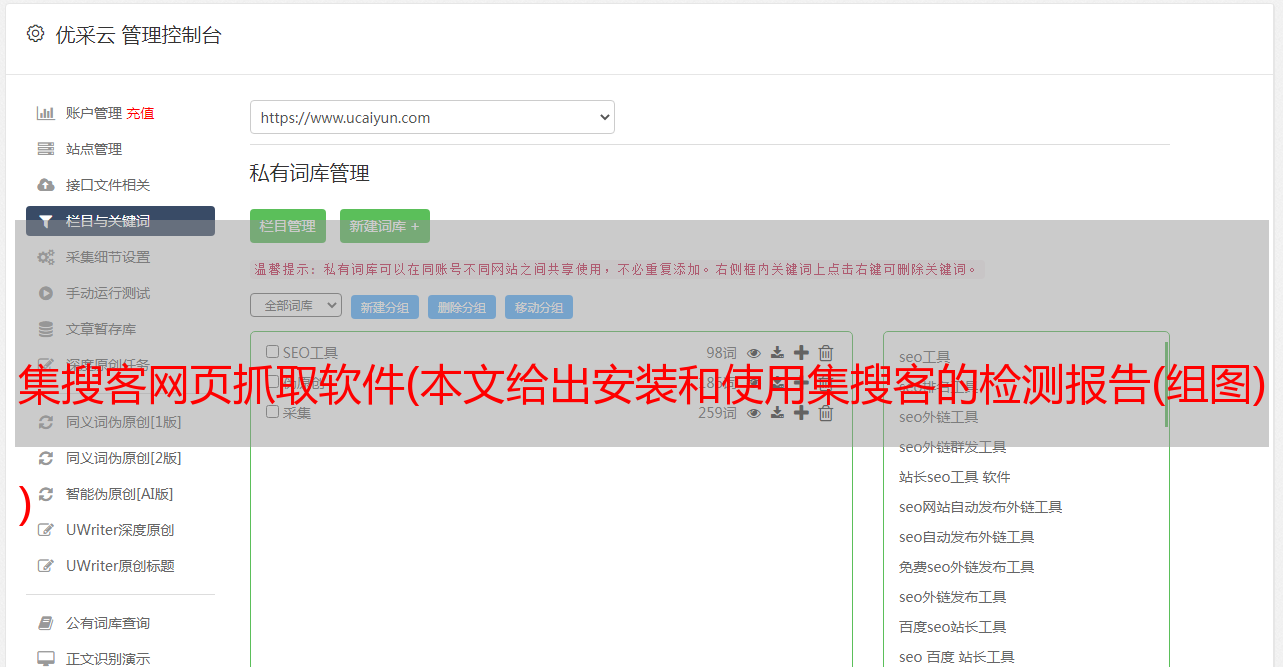View keywords with 采集 row eye icon
The image size is (1283, 667).
click(x=754, y=413)
